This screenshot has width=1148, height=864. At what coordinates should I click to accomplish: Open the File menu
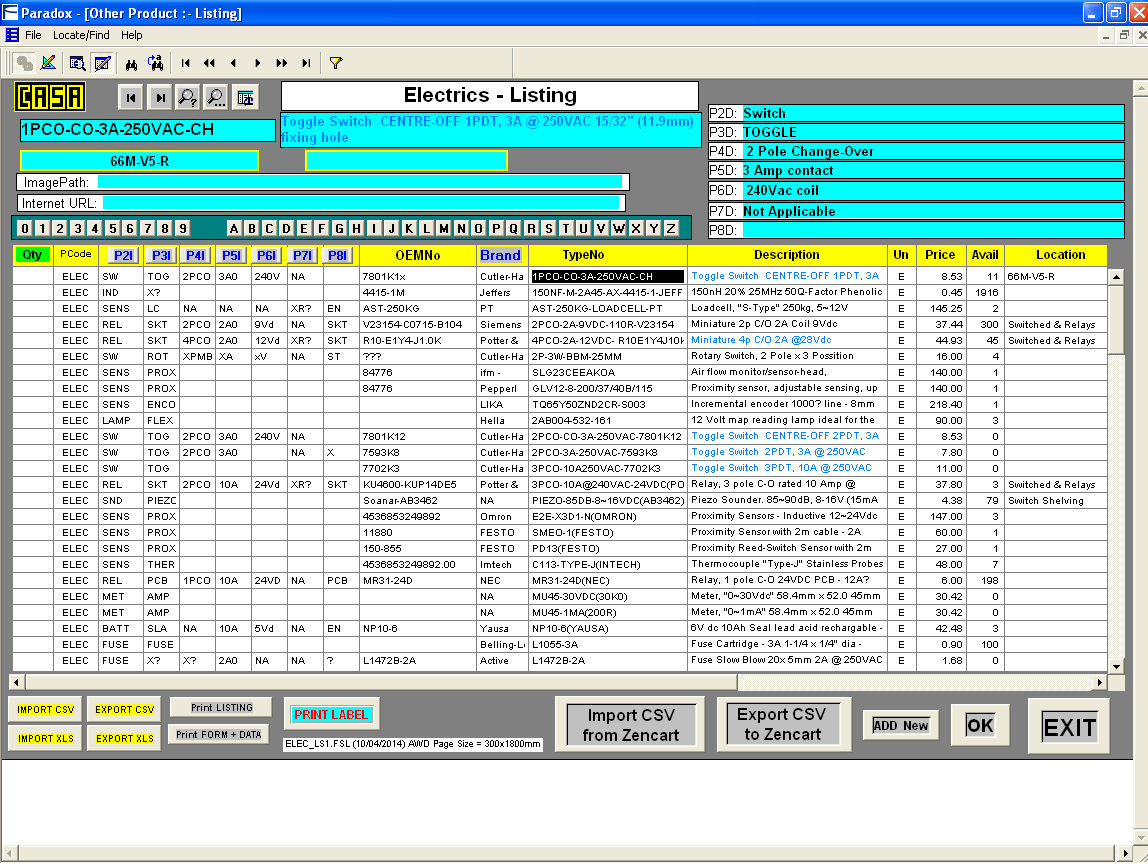tap(33, 35)
